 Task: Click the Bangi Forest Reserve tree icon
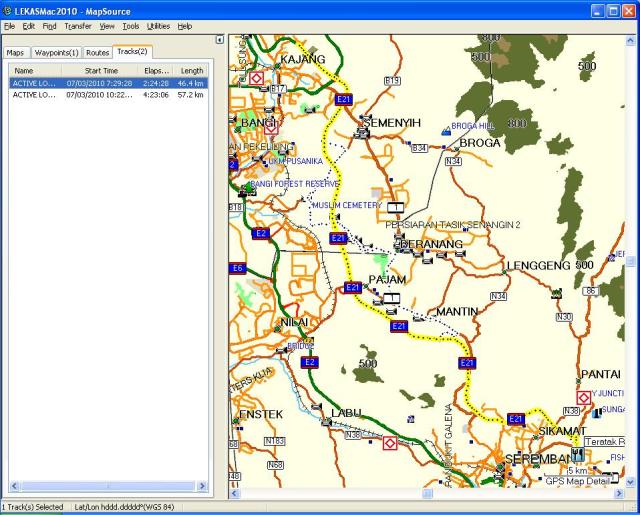247,189
